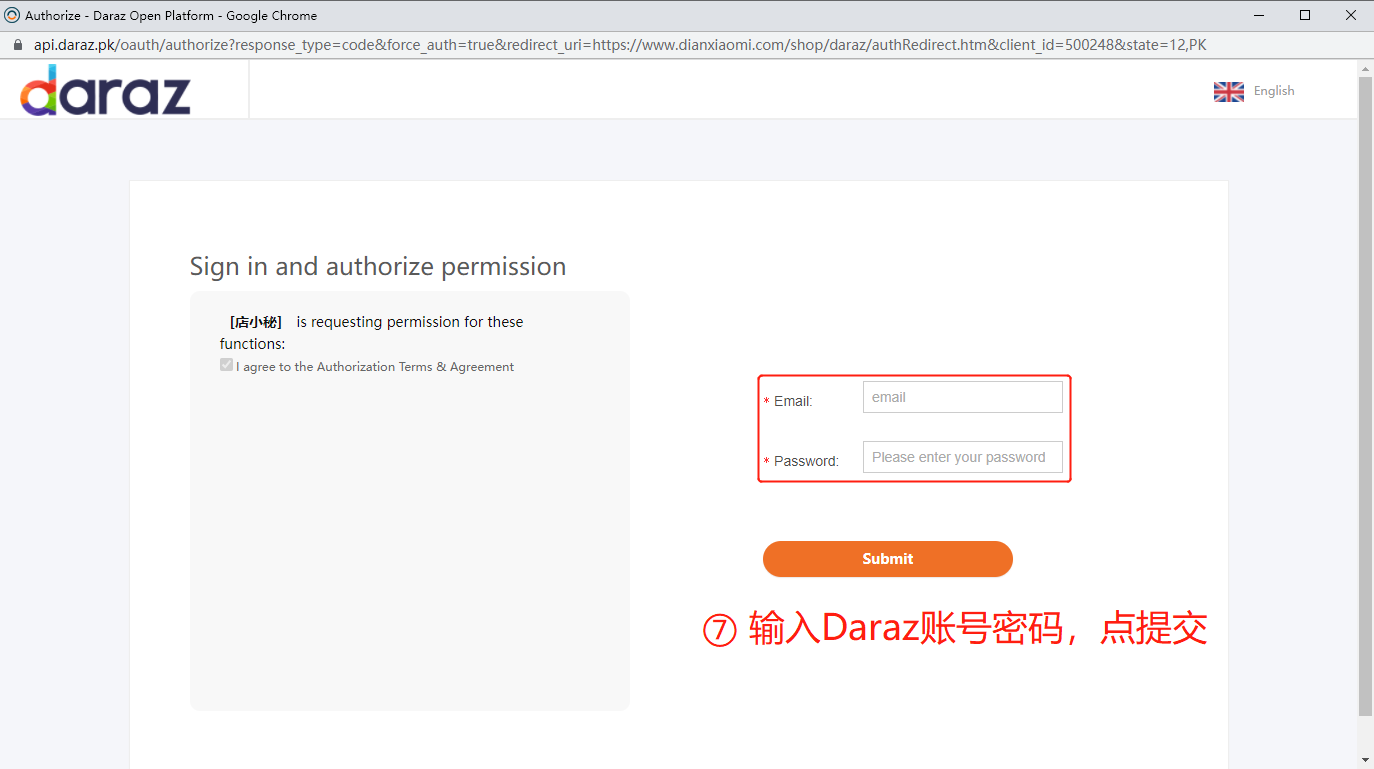Open the English language selector
Screen dimensions: 1374x769
(x=1274, y=91)
